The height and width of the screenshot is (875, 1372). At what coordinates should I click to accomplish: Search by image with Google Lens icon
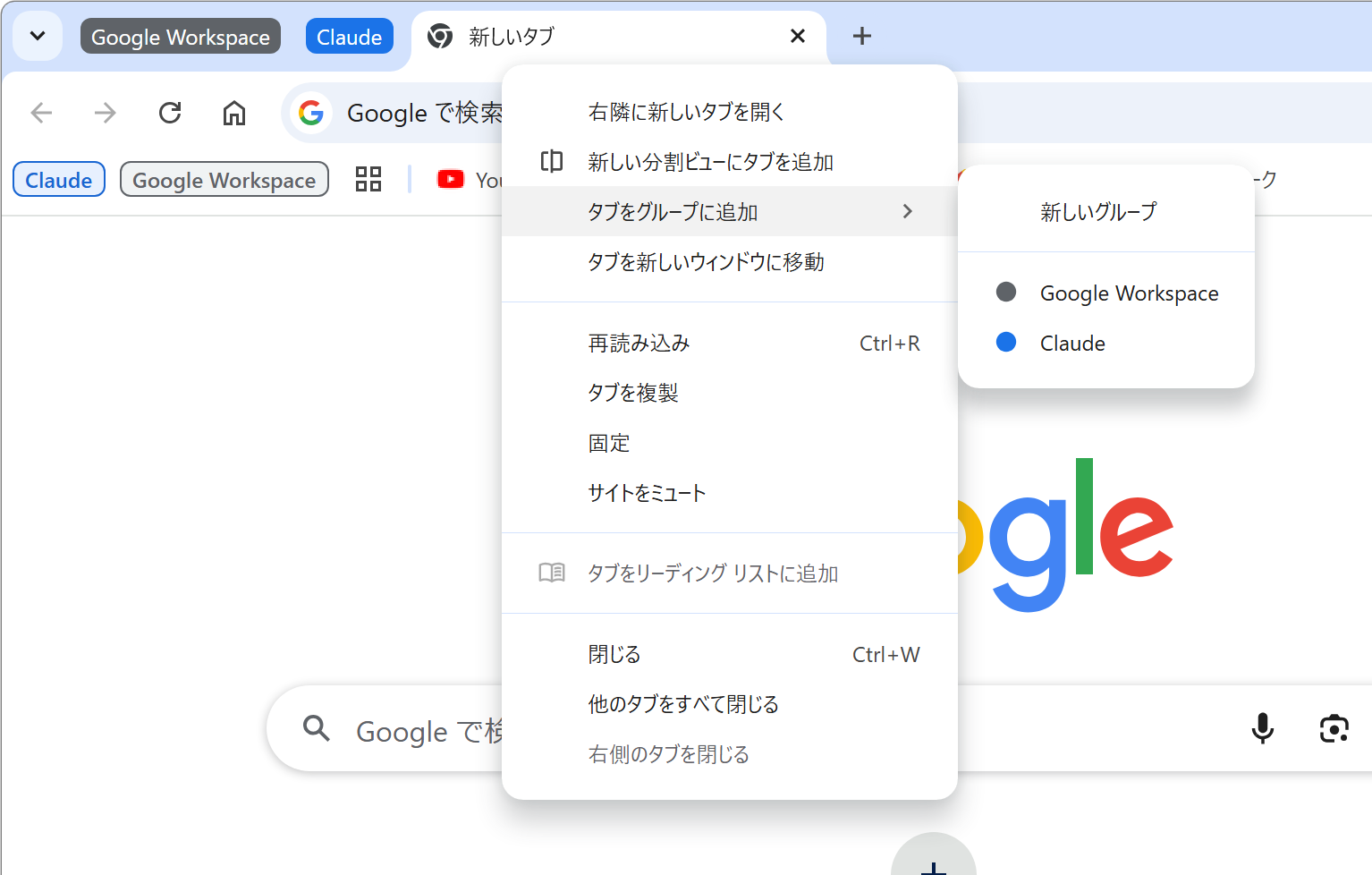click(1334, 728)
